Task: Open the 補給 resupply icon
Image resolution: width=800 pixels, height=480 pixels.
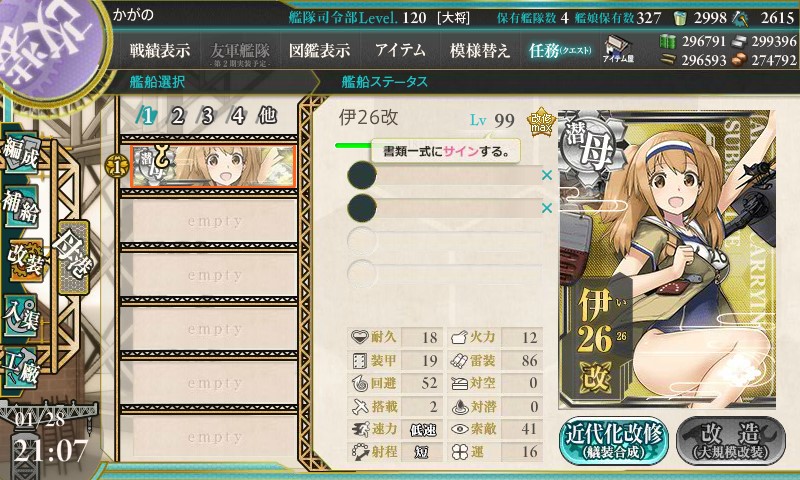Action: (21, 206)
